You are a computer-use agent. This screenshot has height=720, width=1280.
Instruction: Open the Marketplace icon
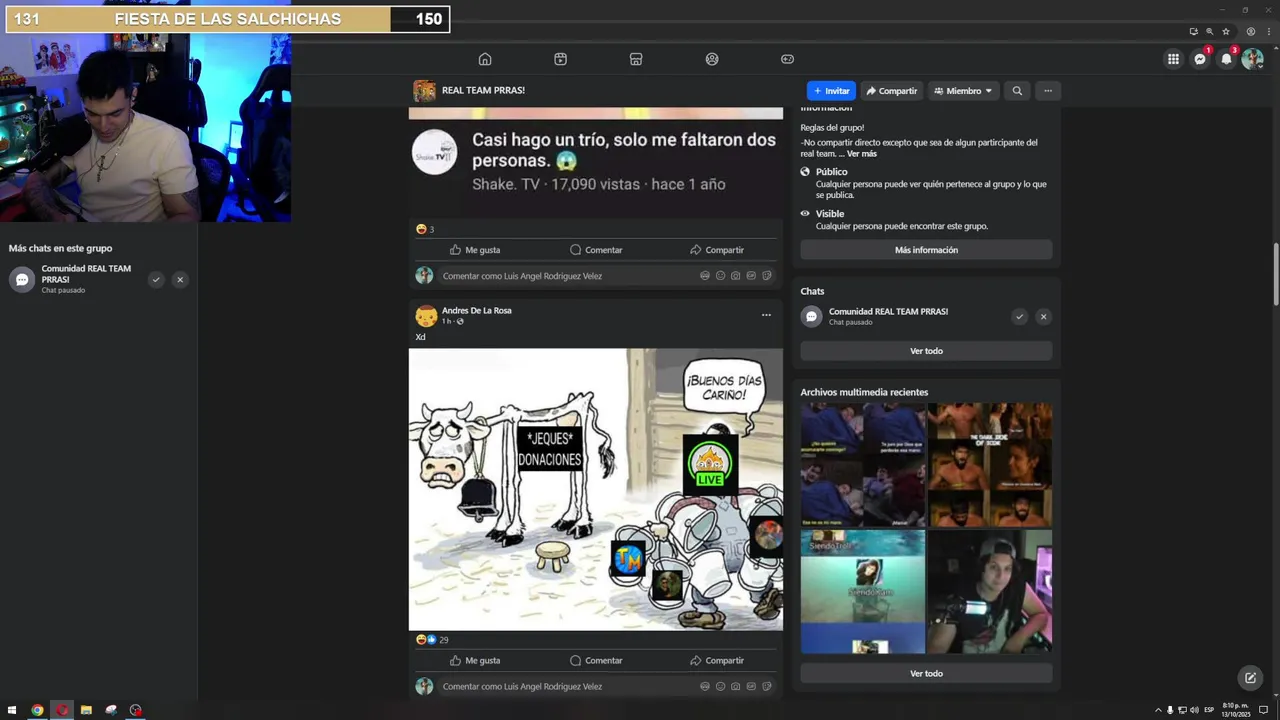pyautogui.click(x=636, y=59)
